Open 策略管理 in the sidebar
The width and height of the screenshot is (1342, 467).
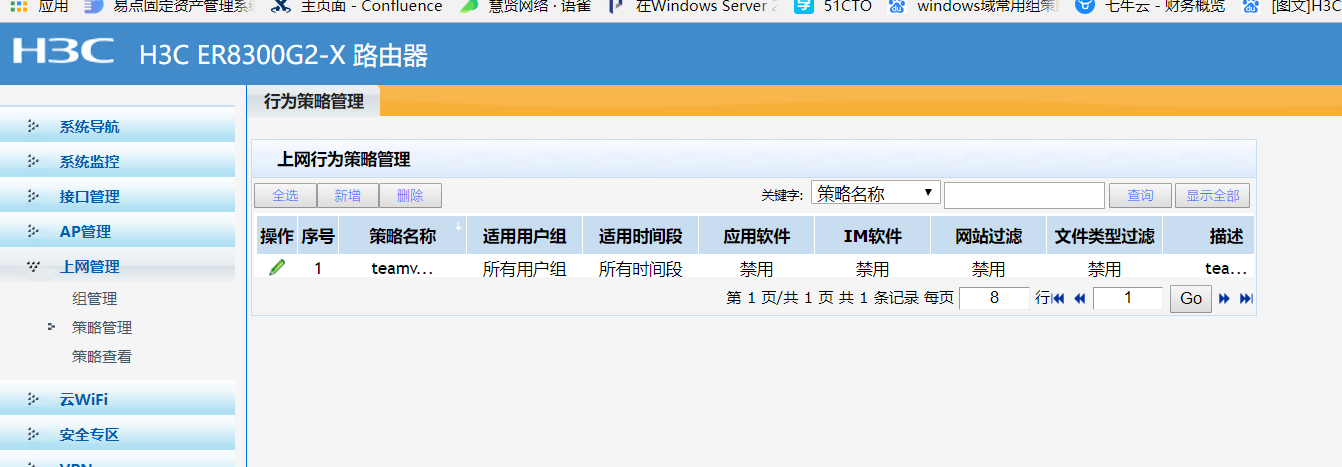102,327
